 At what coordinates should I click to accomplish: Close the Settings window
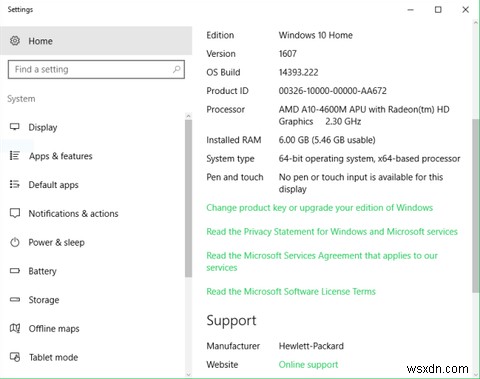point(465,10)
